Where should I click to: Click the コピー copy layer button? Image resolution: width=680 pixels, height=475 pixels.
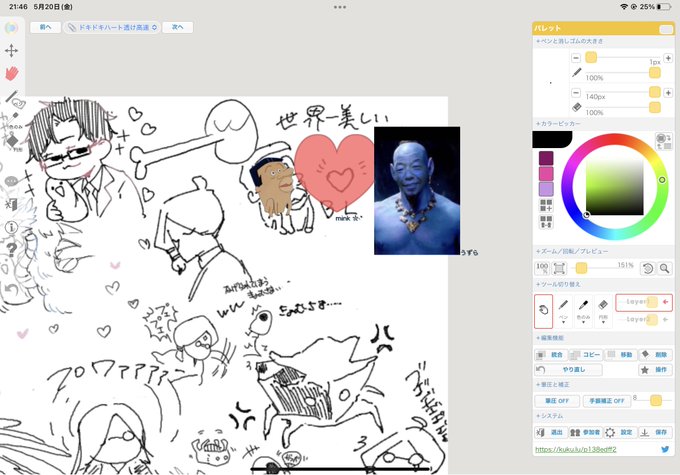tap(585, 355)
